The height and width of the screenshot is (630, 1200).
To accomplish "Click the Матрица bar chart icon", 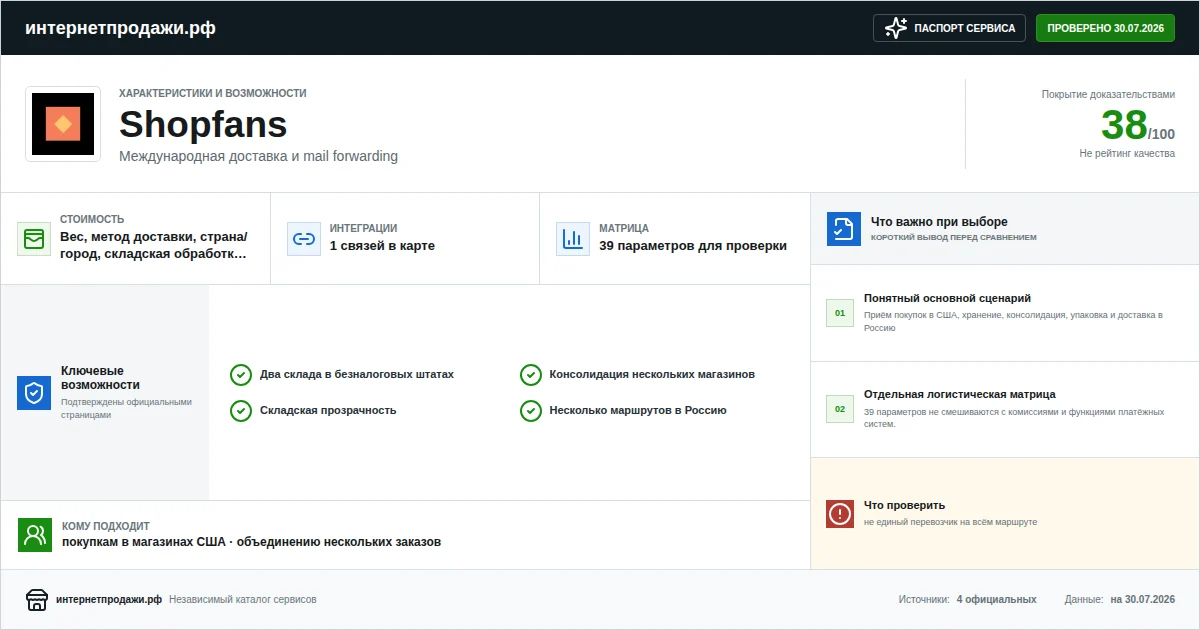I will [x=572, y=239].
